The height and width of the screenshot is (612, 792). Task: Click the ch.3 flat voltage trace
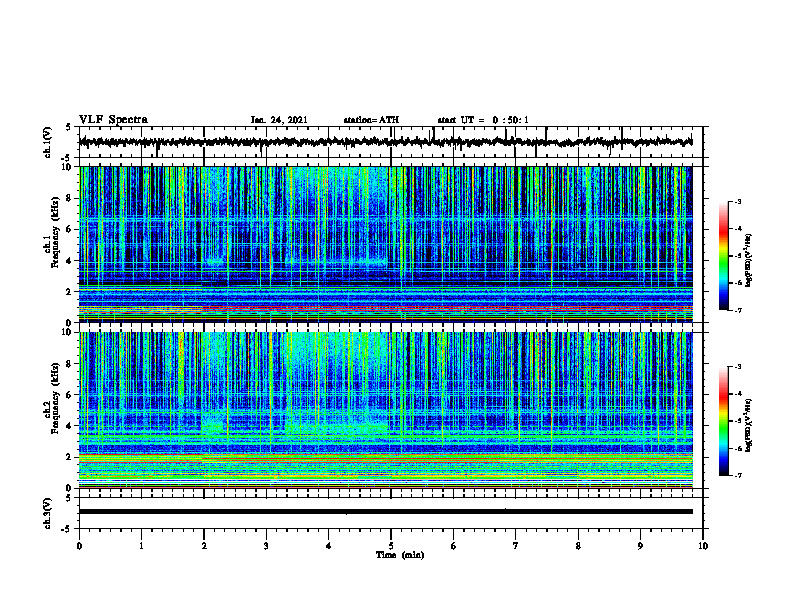coord(385,512)
